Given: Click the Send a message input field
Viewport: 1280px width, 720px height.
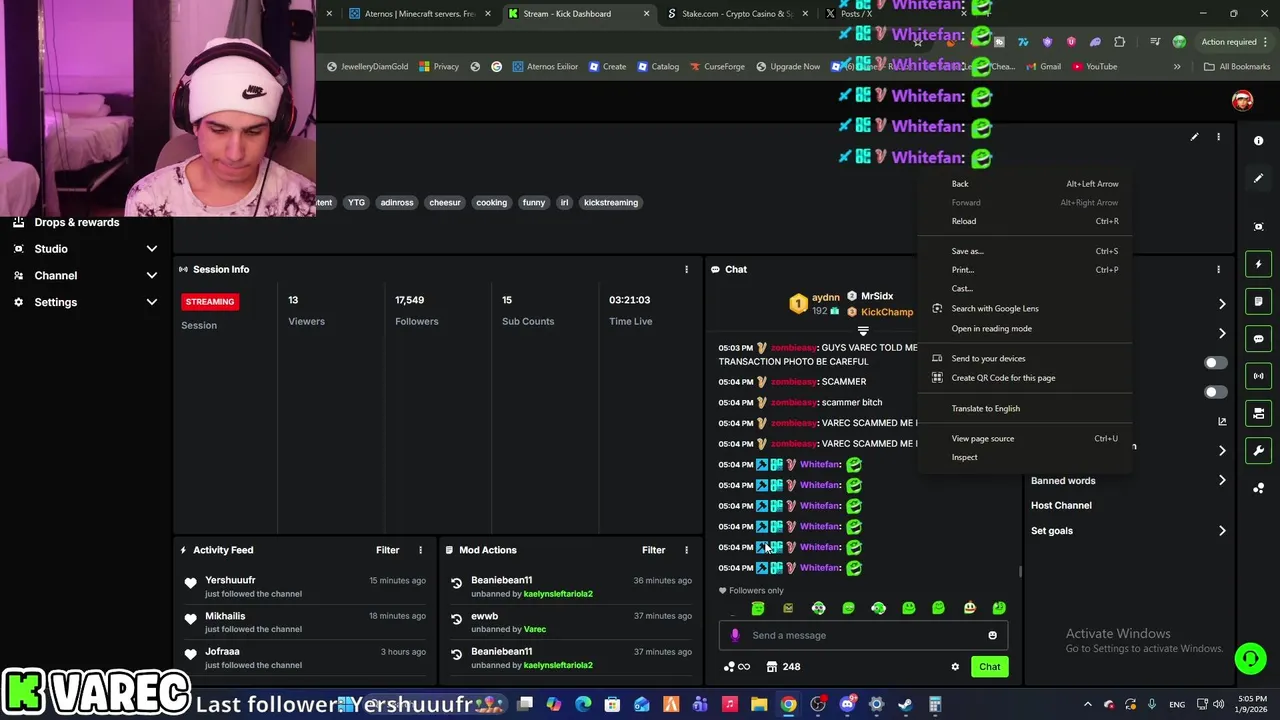Looking at the screenshot, I should click(863, 635).
